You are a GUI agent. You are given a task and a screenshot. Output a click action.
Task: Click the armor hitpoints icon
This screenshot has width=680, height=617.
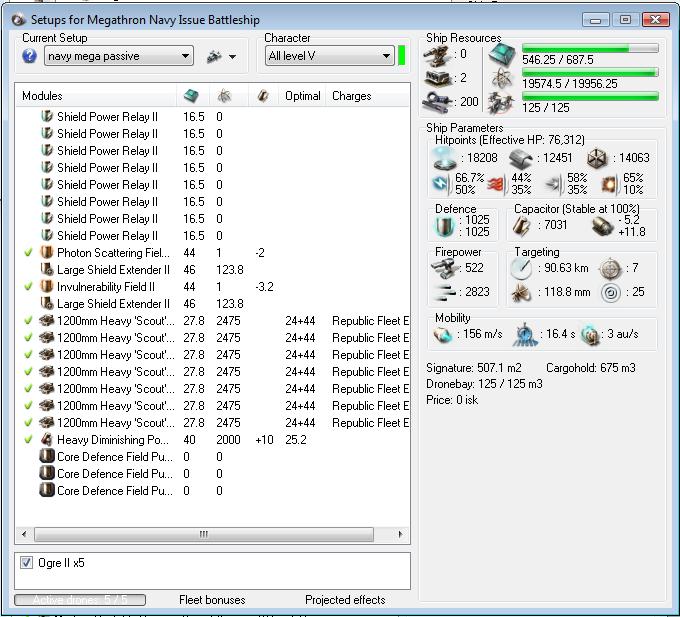coord(520,159)
